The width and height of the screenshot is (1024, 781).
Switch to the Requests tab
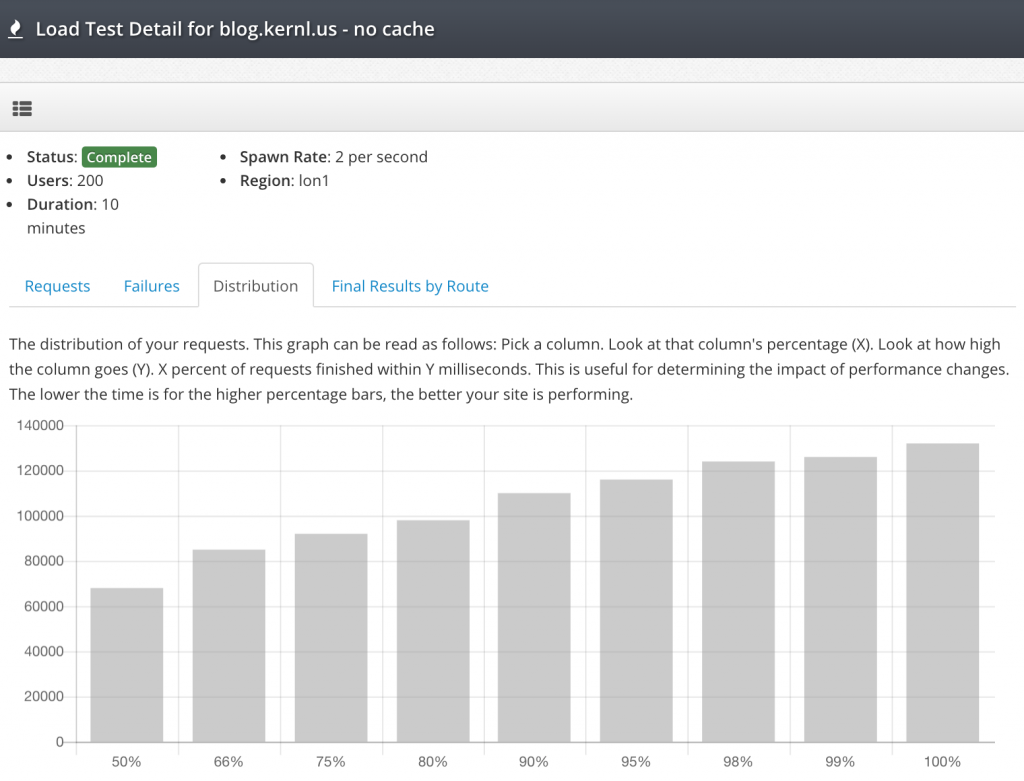pos(57,286)
